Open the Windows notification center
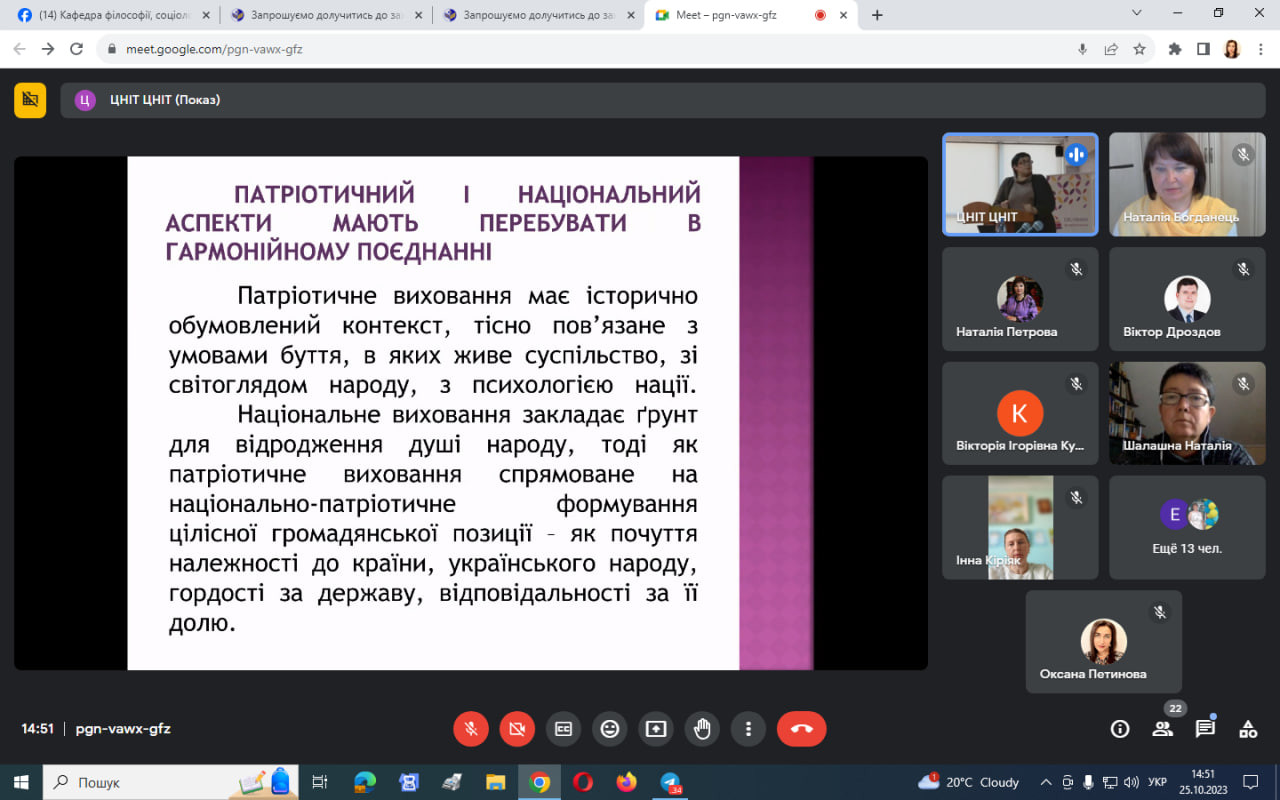 click(1250, 782)
